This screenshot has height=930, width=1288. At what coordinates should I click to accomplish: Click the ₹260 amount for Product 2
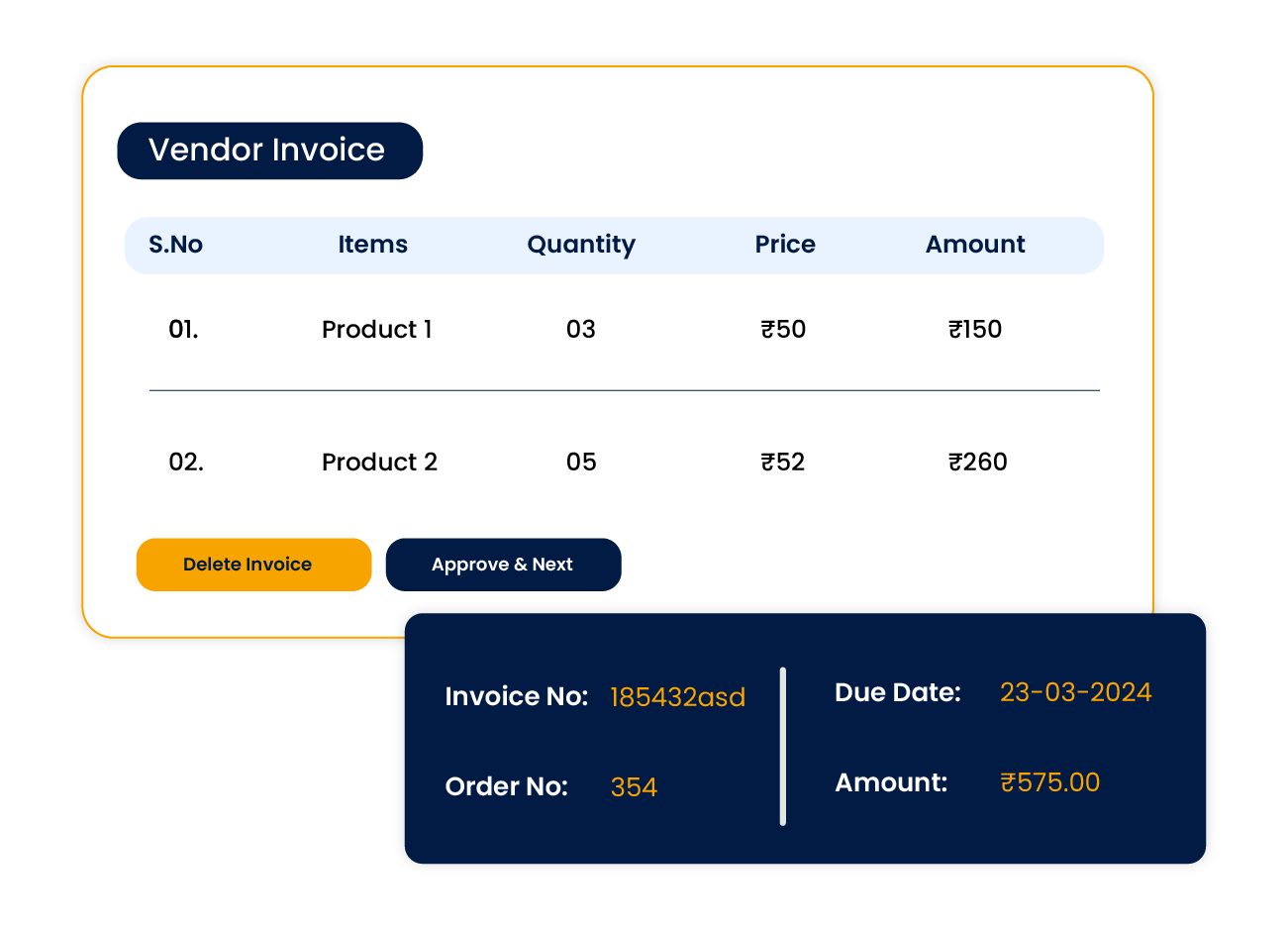coord(978,463)
